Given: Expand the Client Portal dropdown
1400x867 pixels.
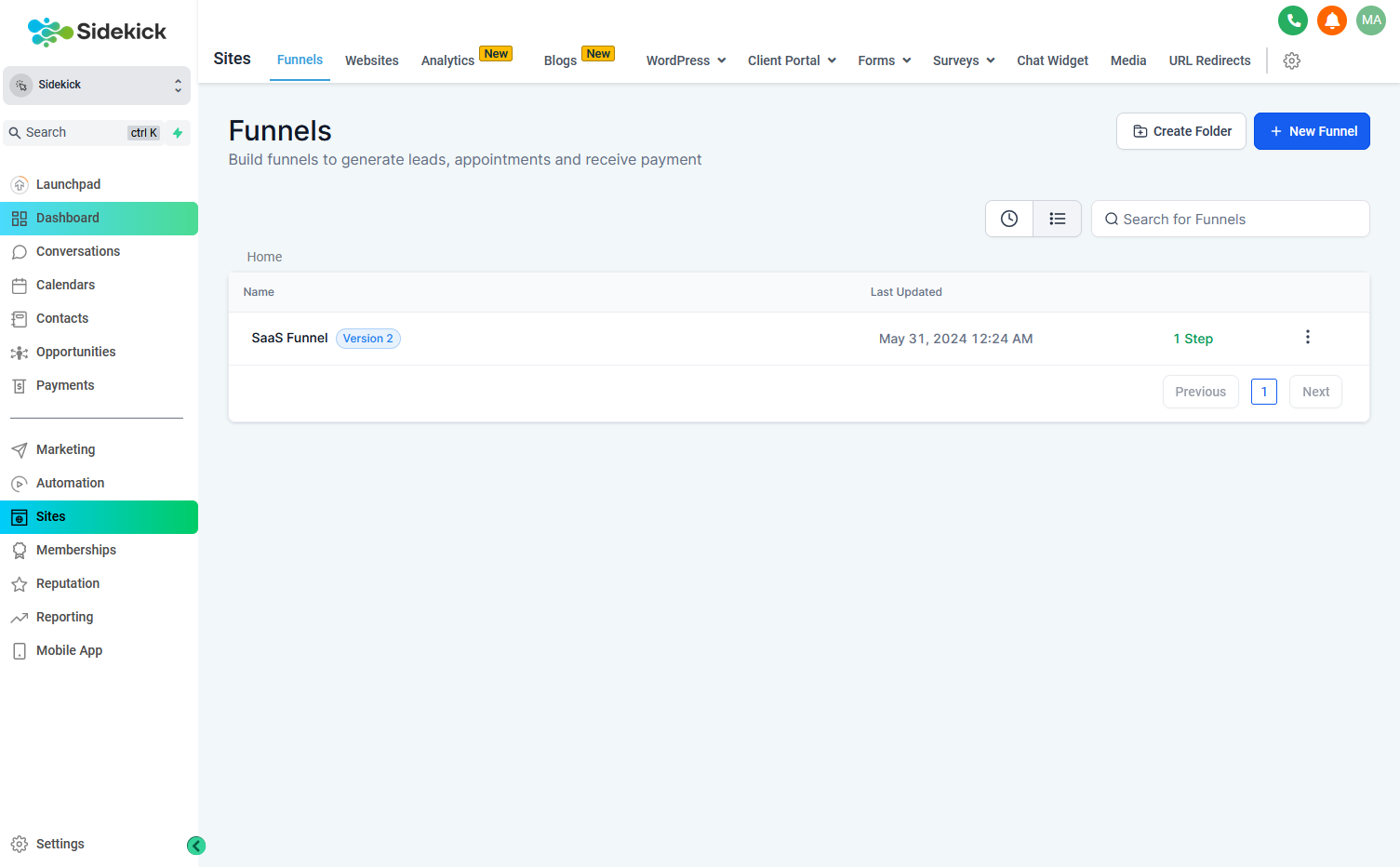Looking at the screenshot, I should coord(792,60).
